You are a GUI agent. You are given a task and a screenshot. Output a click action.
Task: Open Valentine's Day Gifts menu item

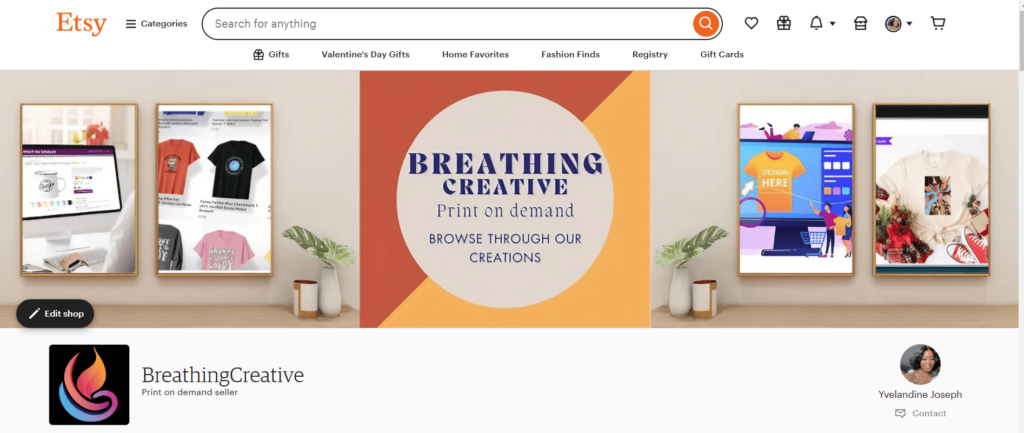pos(366,54)
